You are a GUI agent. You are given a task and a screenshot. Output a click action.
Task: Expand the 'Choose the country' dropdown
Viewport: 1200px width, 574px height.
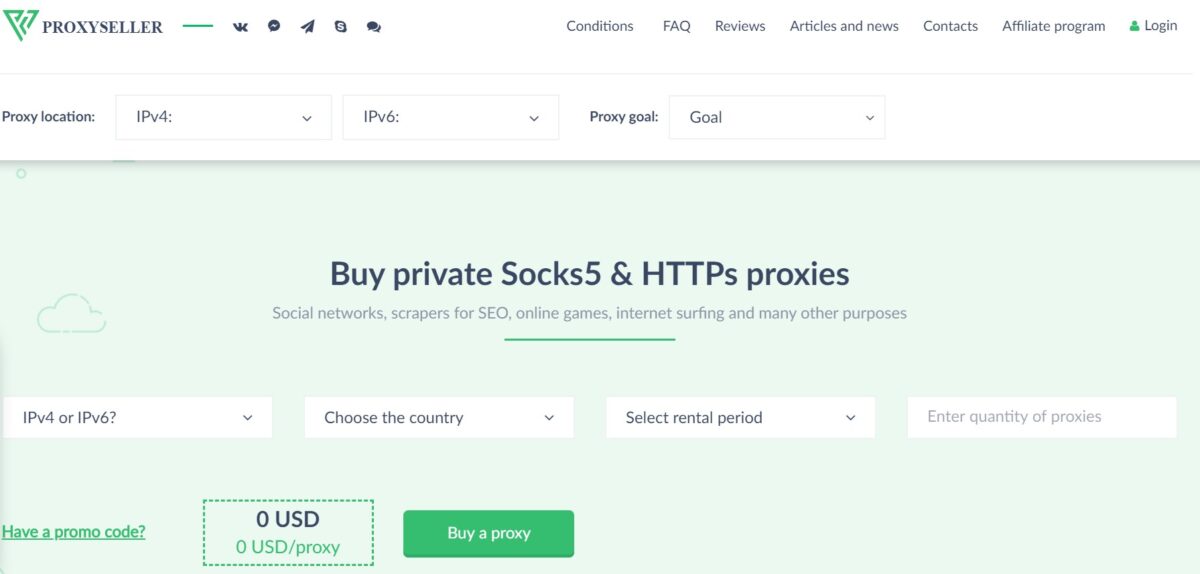coord(438,417)
